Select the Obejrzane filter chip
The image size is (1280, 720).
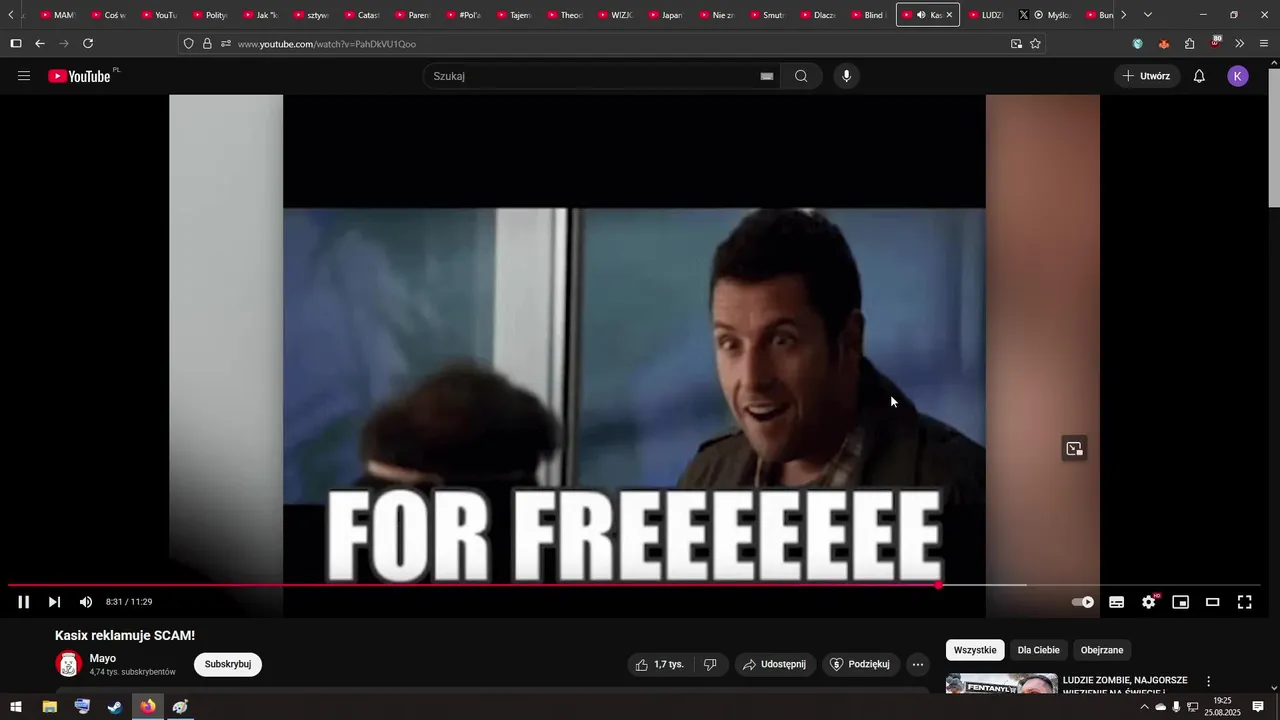(x=1102, y=650)
